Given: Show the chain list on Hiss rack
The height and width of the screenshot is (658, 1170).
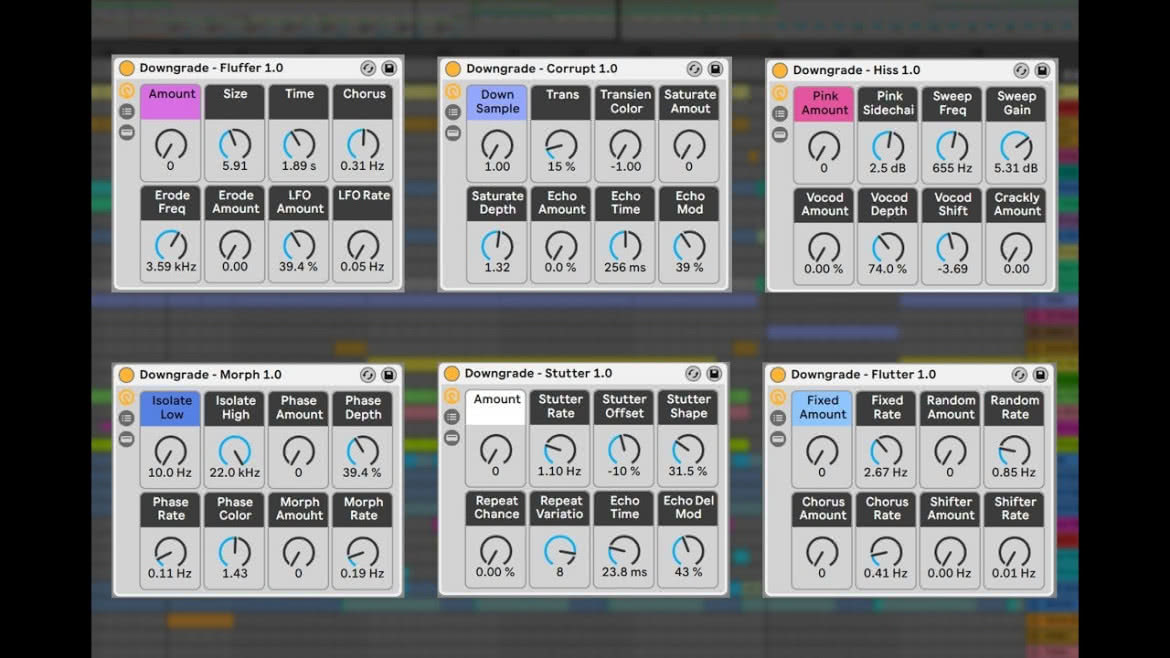Looking at the screenshot, I should pos(780,113).
